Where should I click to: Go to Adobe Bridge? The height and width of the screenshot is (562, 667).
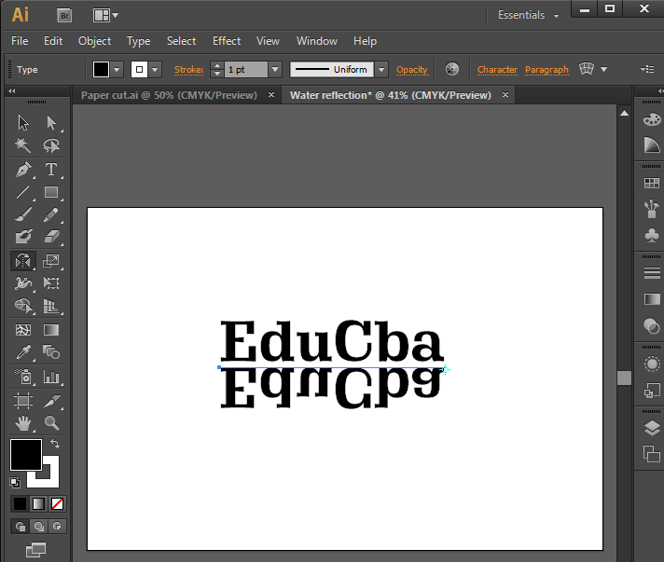coord(65,16)
